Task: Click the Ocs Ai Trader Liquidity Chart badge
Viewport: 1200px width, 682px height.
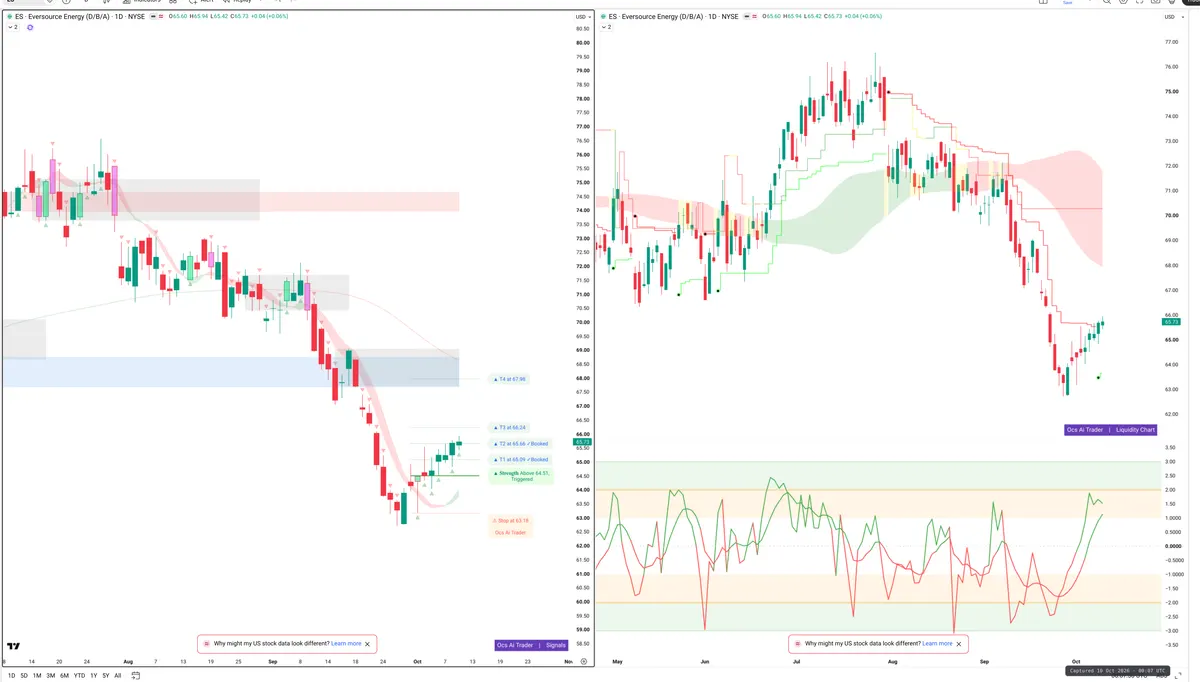Action: (1112, 430)
